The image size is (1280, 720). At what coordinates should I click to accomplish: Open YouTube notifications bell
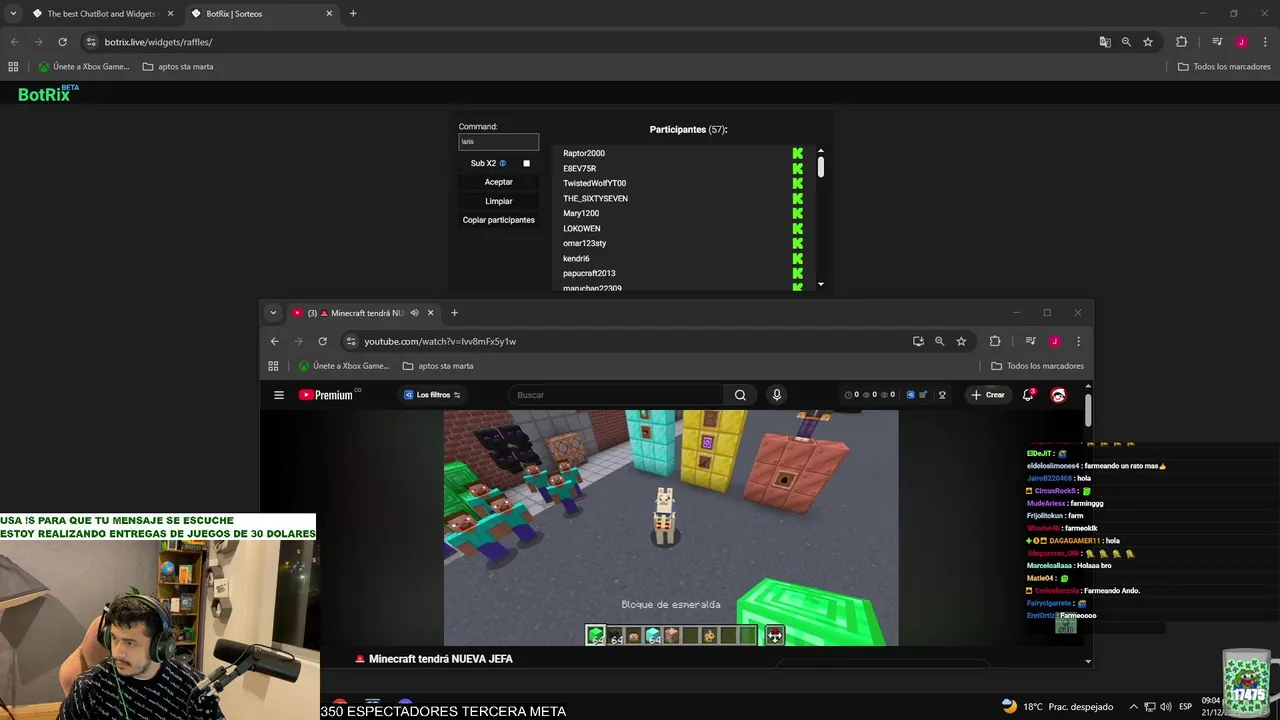pos(1028,395)
